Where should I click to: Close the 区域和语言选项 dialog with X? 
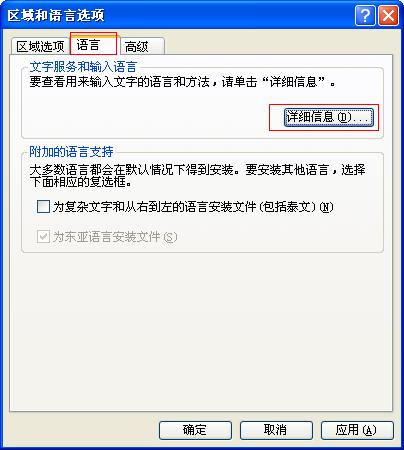click(389, 15)
